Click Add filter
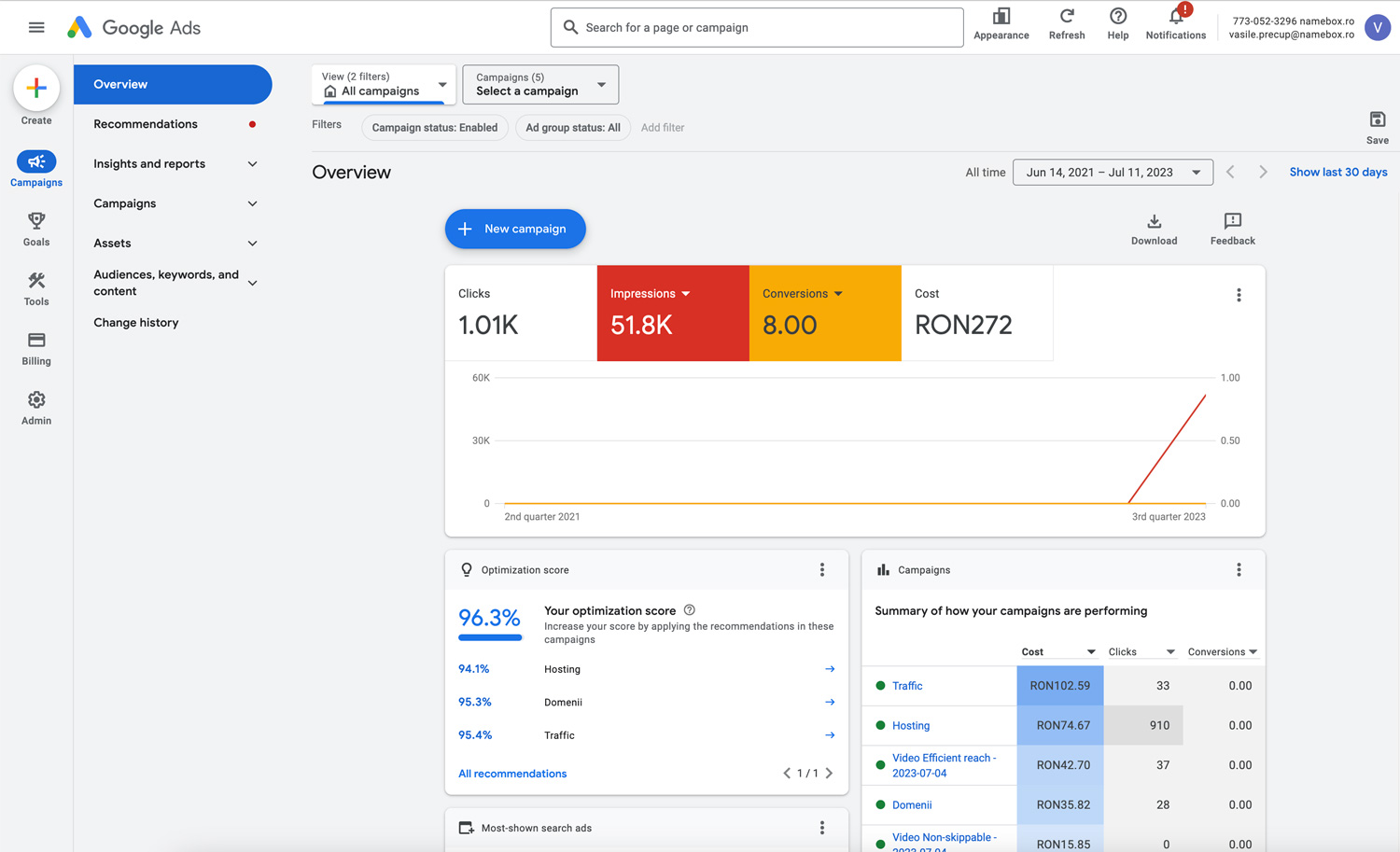The image size is (1400, 852). pyautogui.click(x=663, y=128)
